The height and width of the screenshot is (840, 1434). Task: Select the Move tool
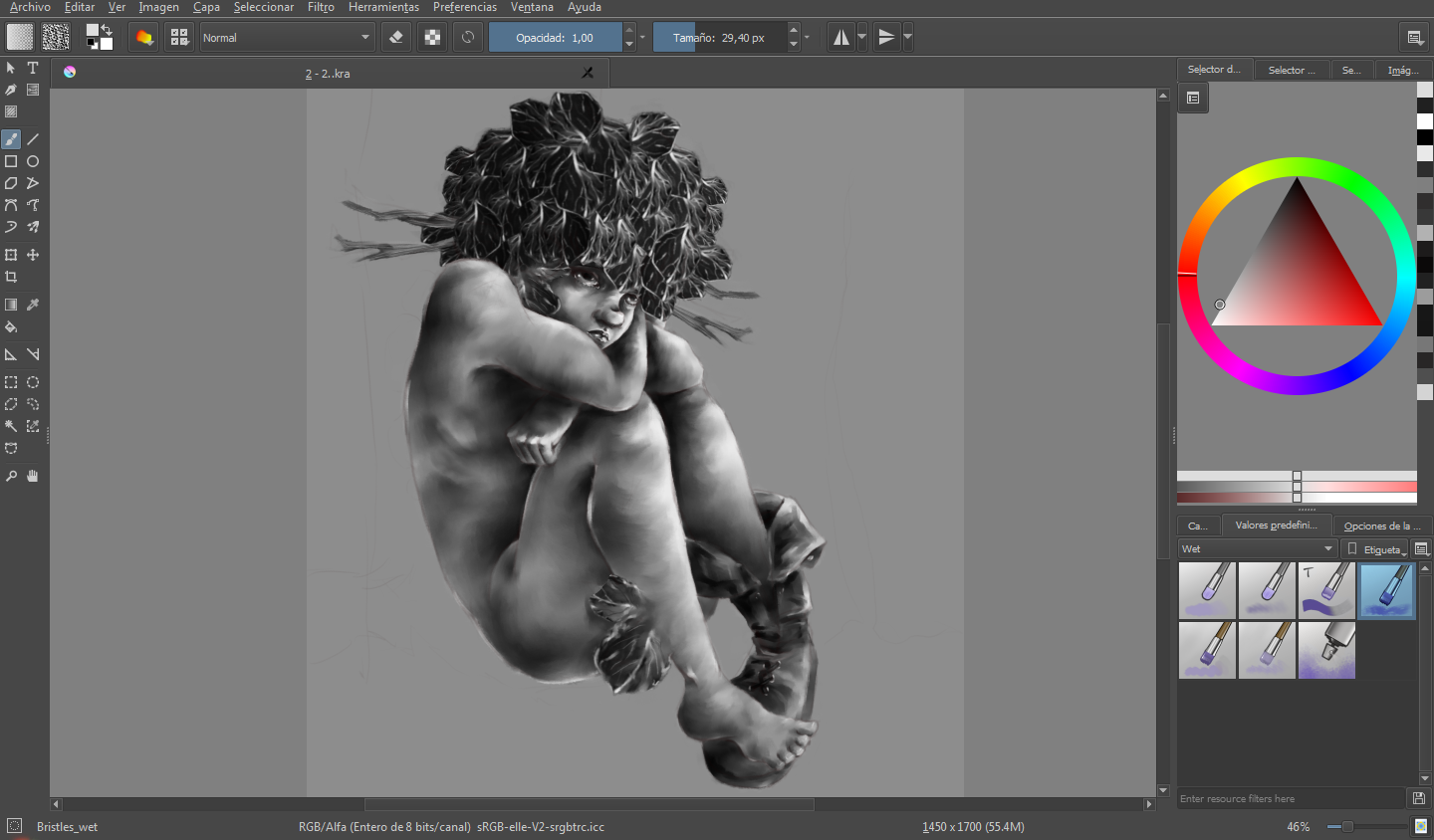pyautogui.click(x=33, y=255)
